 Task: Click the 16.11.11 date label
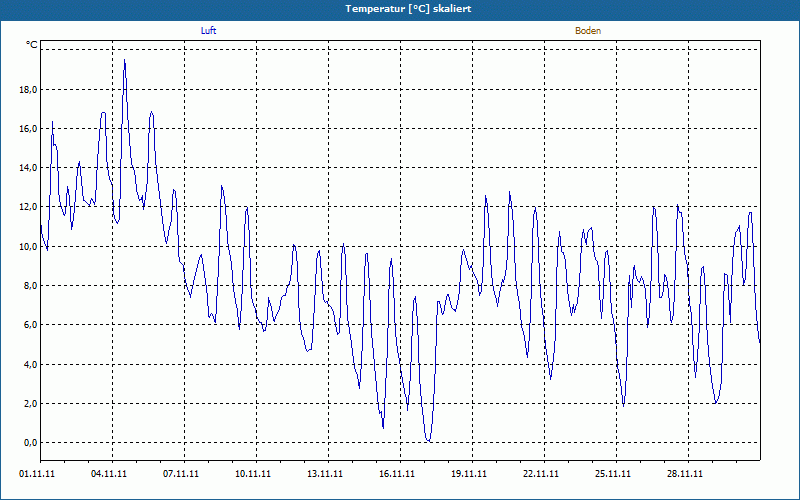396,474
